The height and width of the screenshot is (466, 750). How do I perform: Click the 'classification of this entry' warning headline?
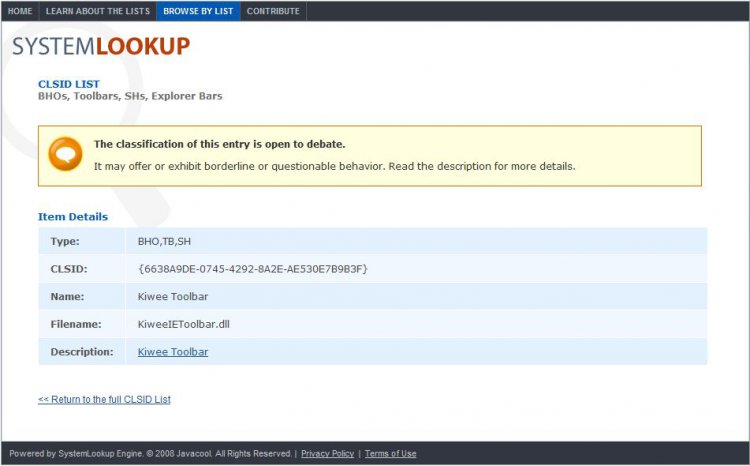click(220, 144)
